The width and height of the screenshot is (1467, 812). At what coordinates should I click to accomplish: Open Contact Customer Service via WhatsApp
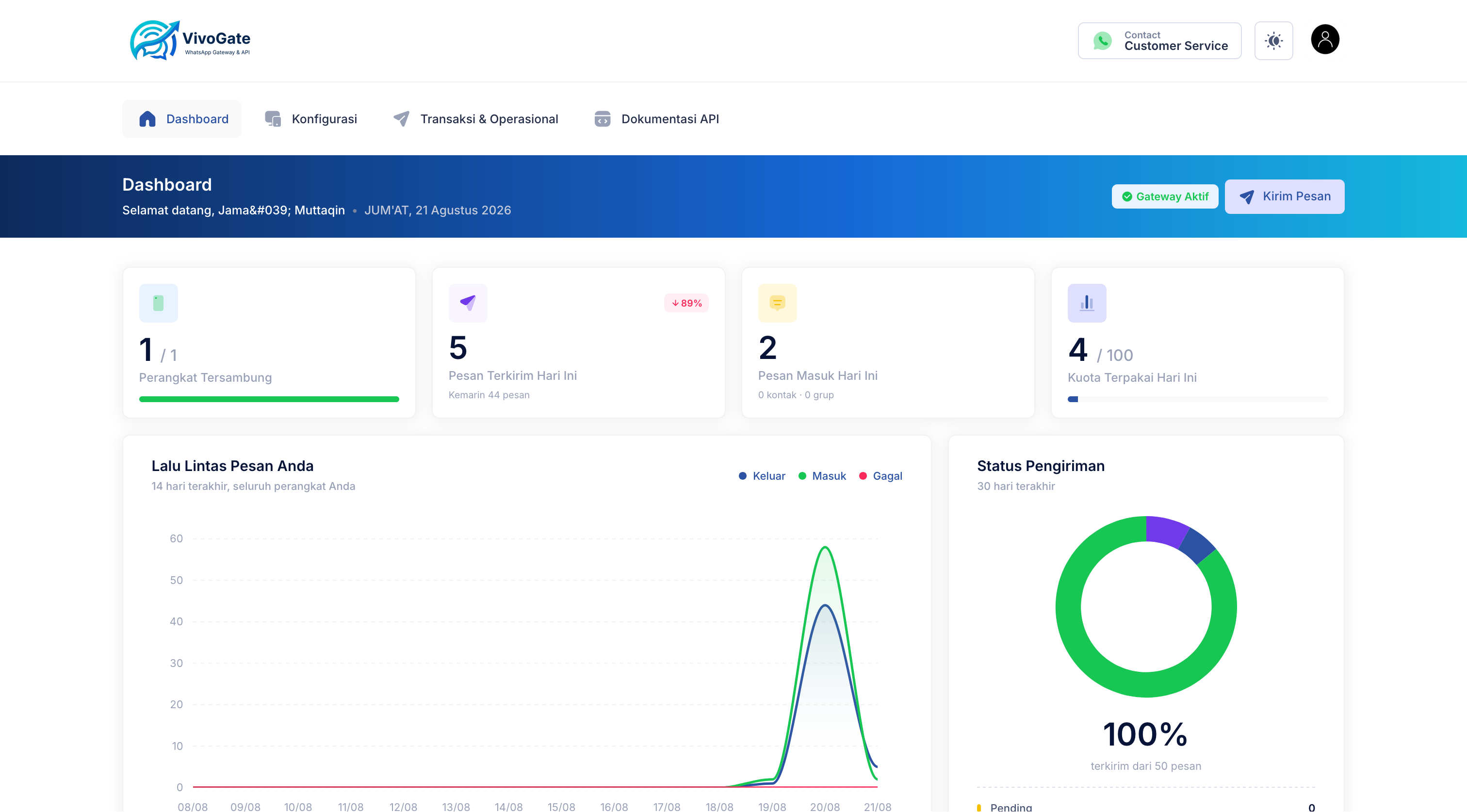pyautogui.click(x=1159, y=40)
